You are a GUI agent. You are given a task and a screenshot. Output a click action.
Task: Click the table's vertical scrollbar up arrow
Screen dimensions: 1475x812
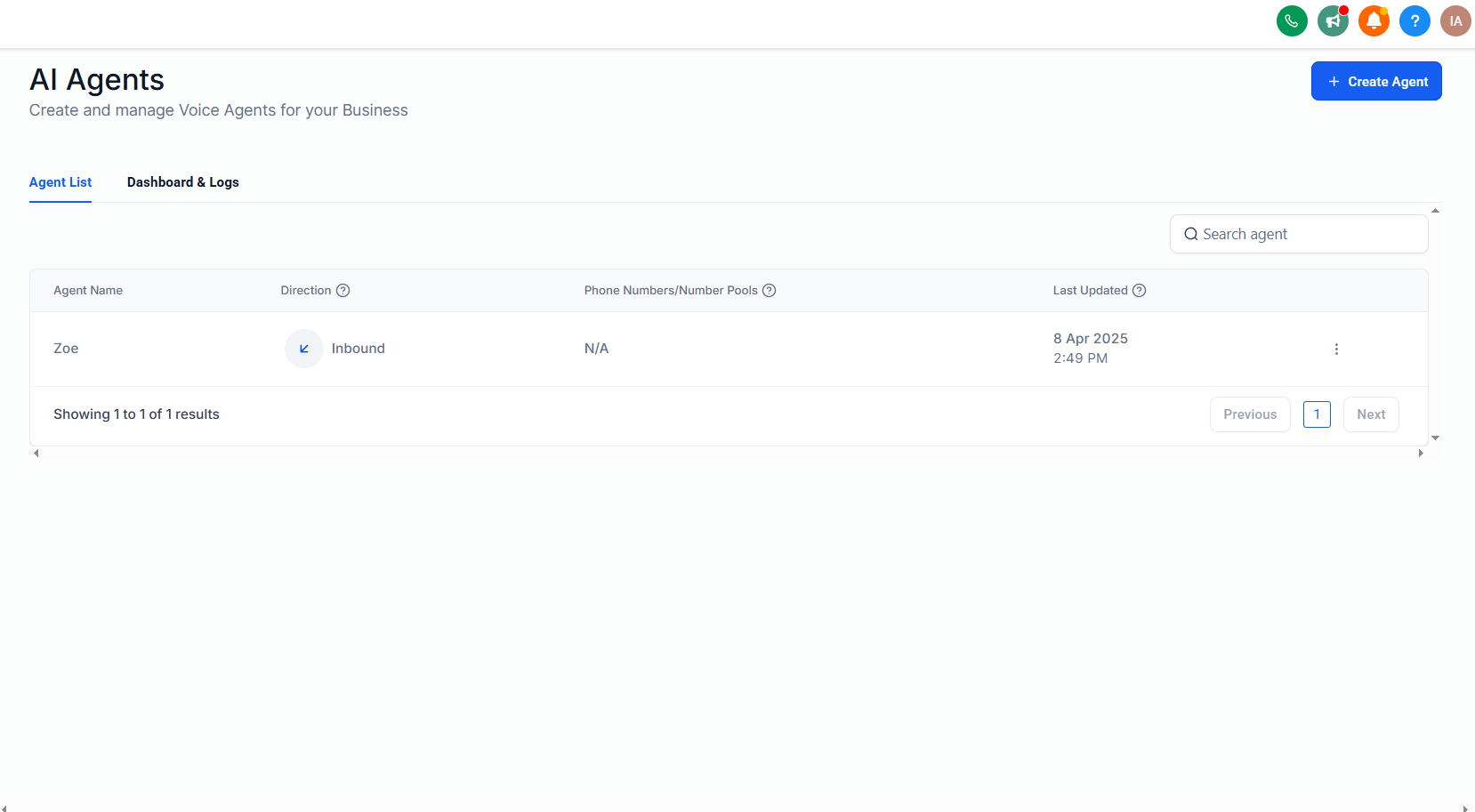1435,211
